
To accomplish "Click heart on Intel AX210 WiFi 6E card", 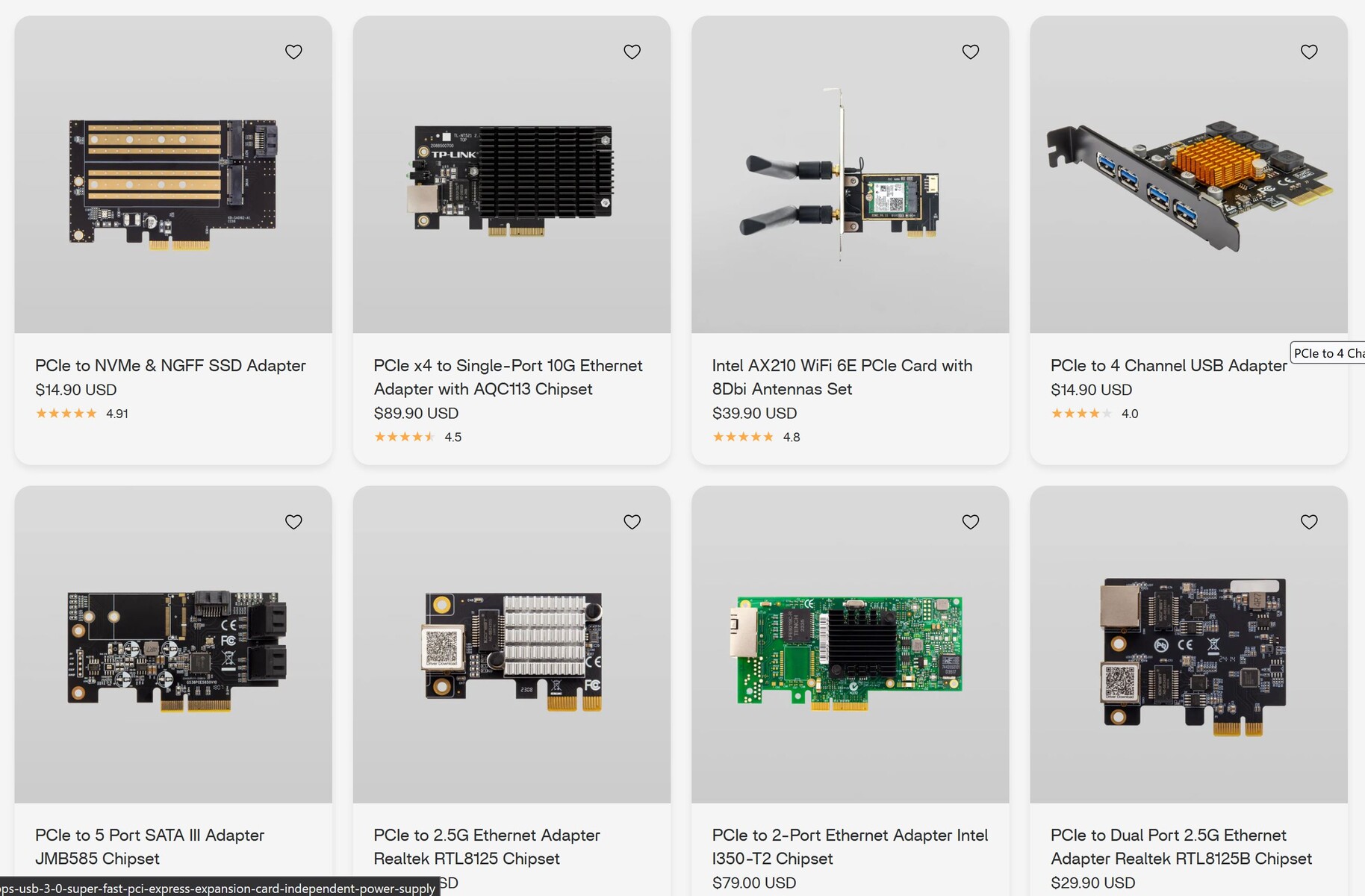I will pyautogui.click(x=970, y=52).
